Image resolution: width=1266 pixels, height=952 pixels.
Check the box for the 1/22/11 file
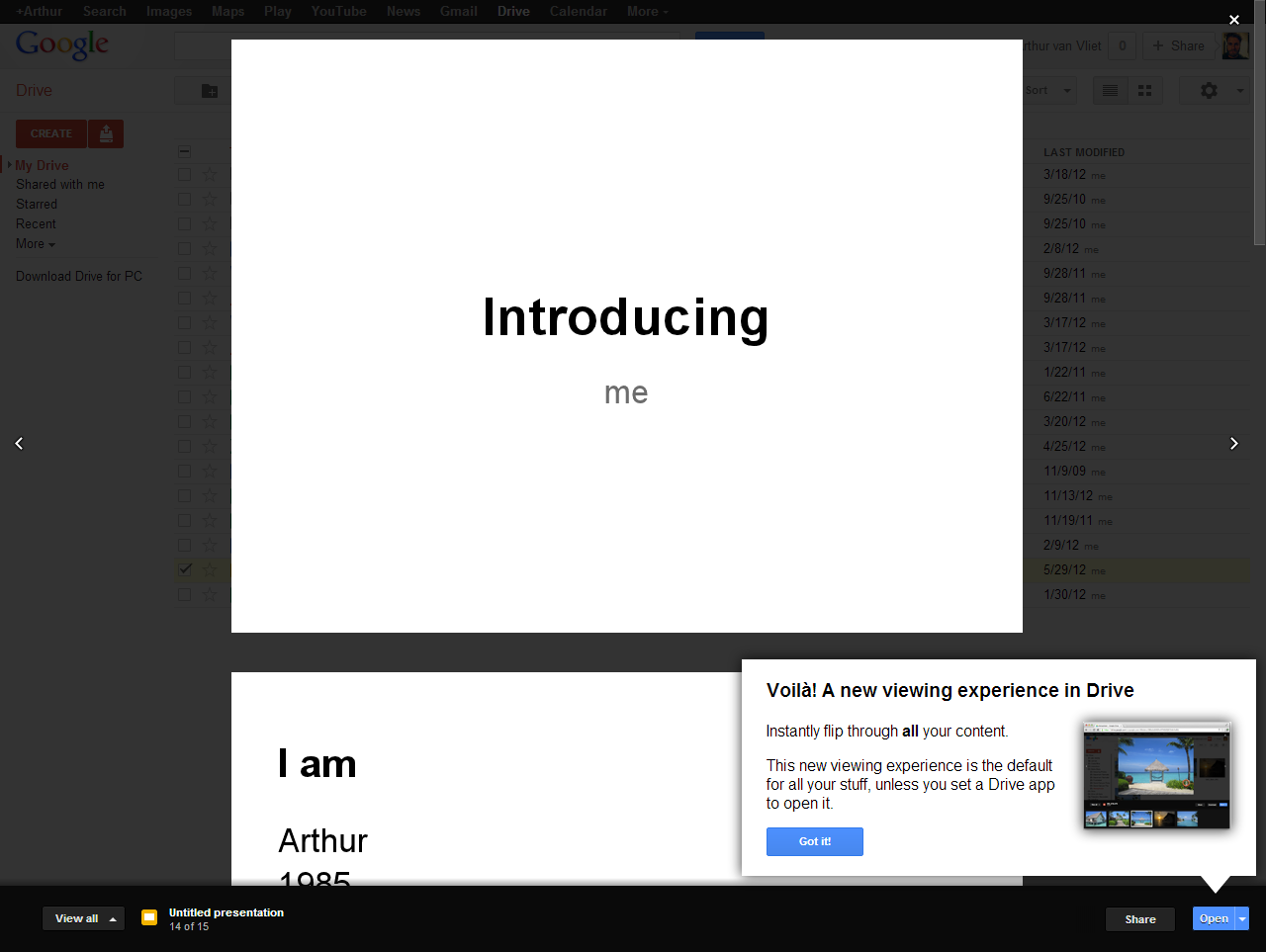point(185,372)
